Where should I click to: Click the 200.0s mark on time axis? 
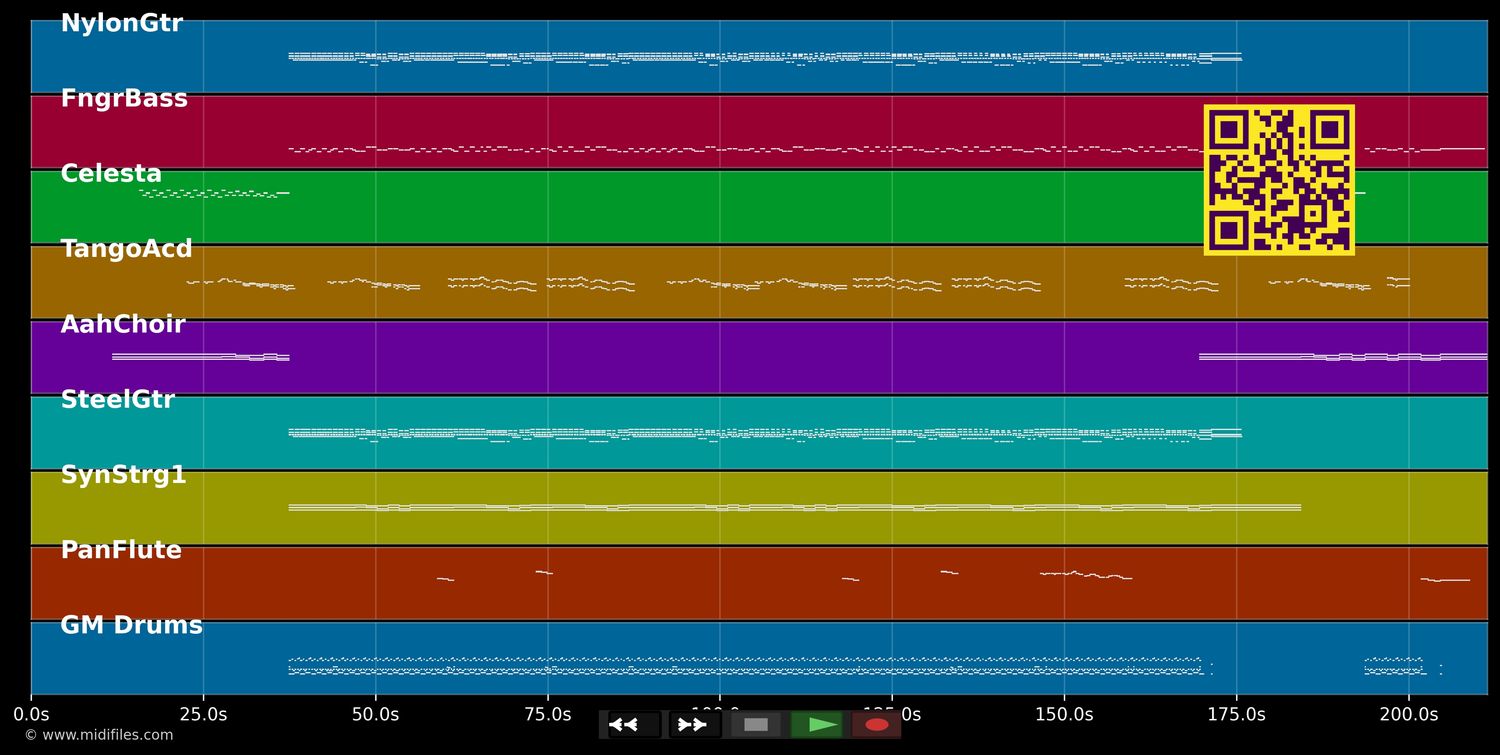click(1408, 714)
